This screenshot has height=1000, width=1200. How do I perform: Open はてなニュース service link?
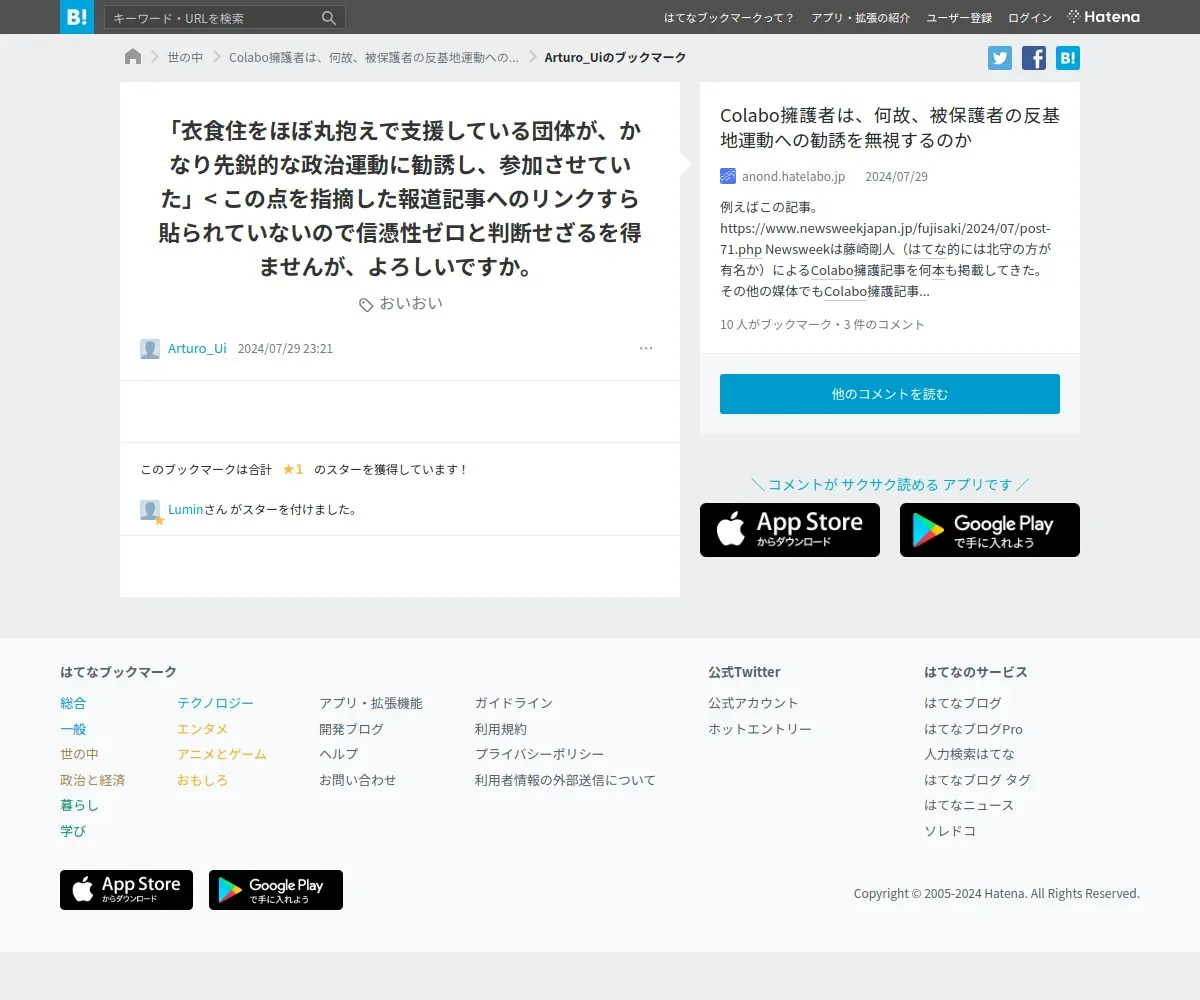pyautogui.click(x=969, y=805)
